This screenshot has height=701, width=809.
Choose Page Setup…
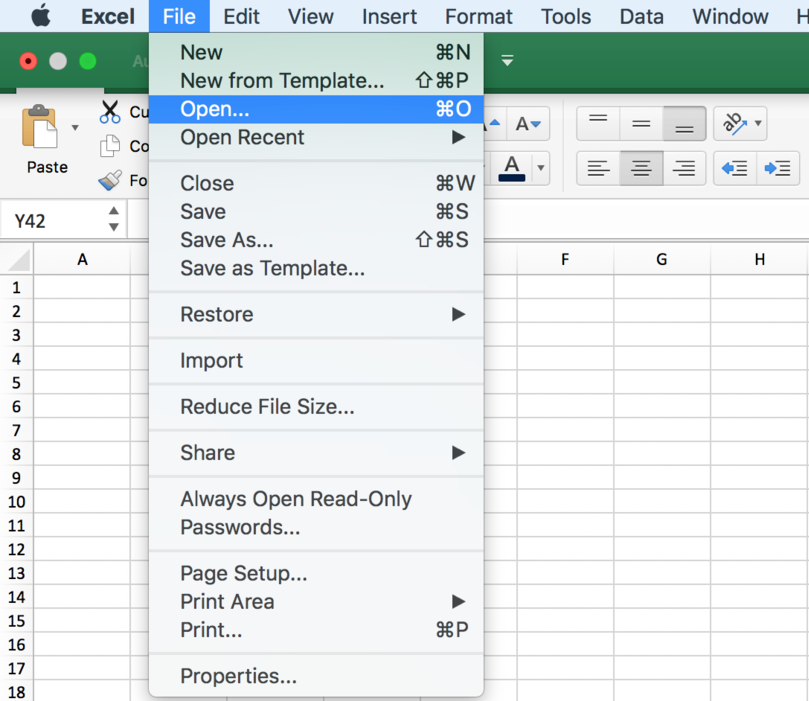[x=316, y=573]
